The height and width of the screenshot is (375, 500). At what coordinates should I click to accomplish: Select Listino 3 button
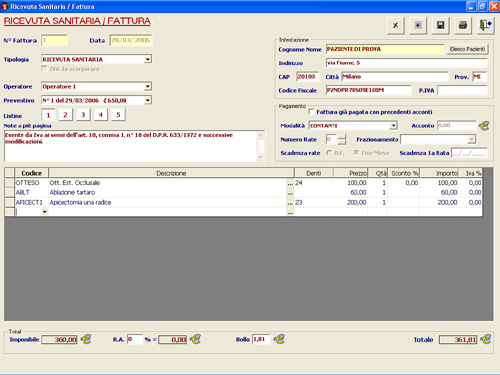point(83,115)
